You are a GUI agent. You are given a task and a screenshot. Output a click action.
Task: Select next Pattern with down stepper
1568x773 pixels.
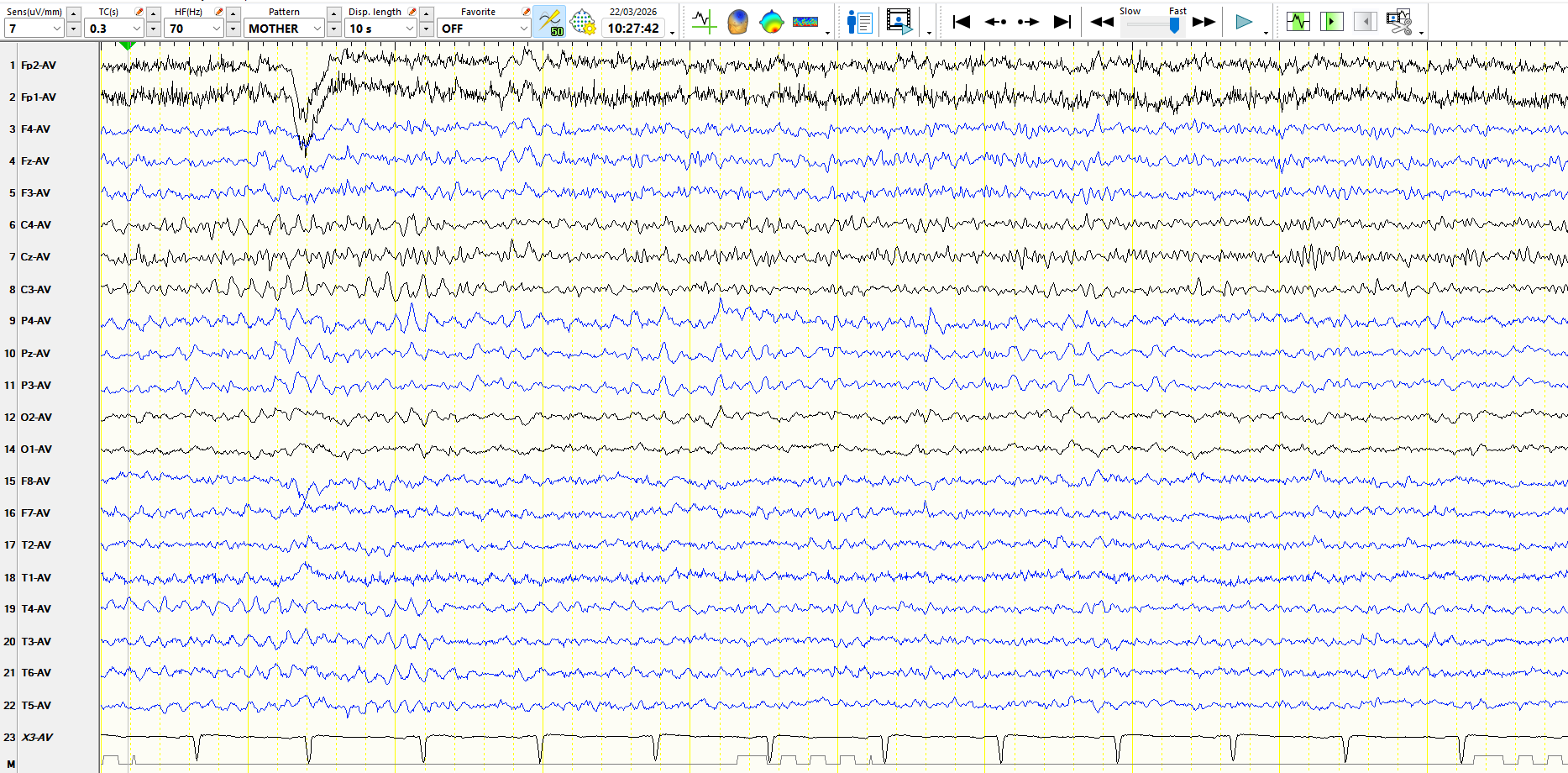(333, 29)
